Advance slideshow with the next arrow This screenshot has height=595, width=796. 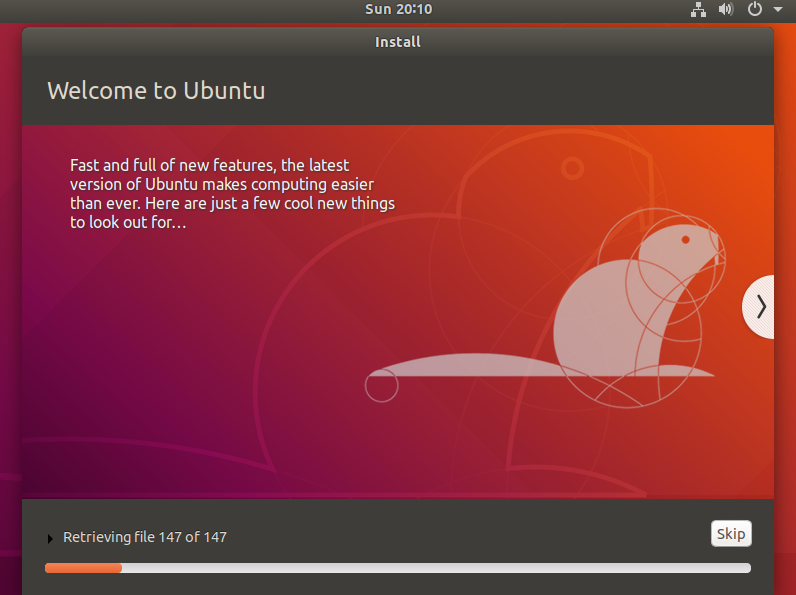[759, 307]
